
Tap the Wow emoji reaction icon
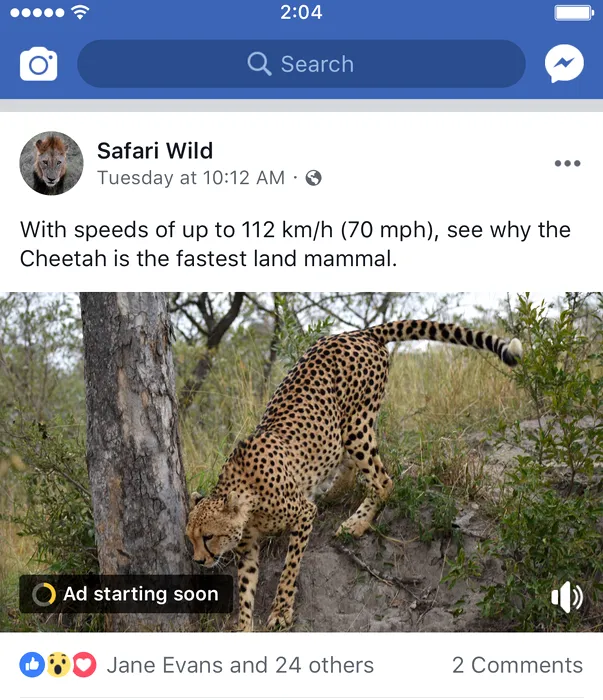pyautogui.click(x=58, y=664)
